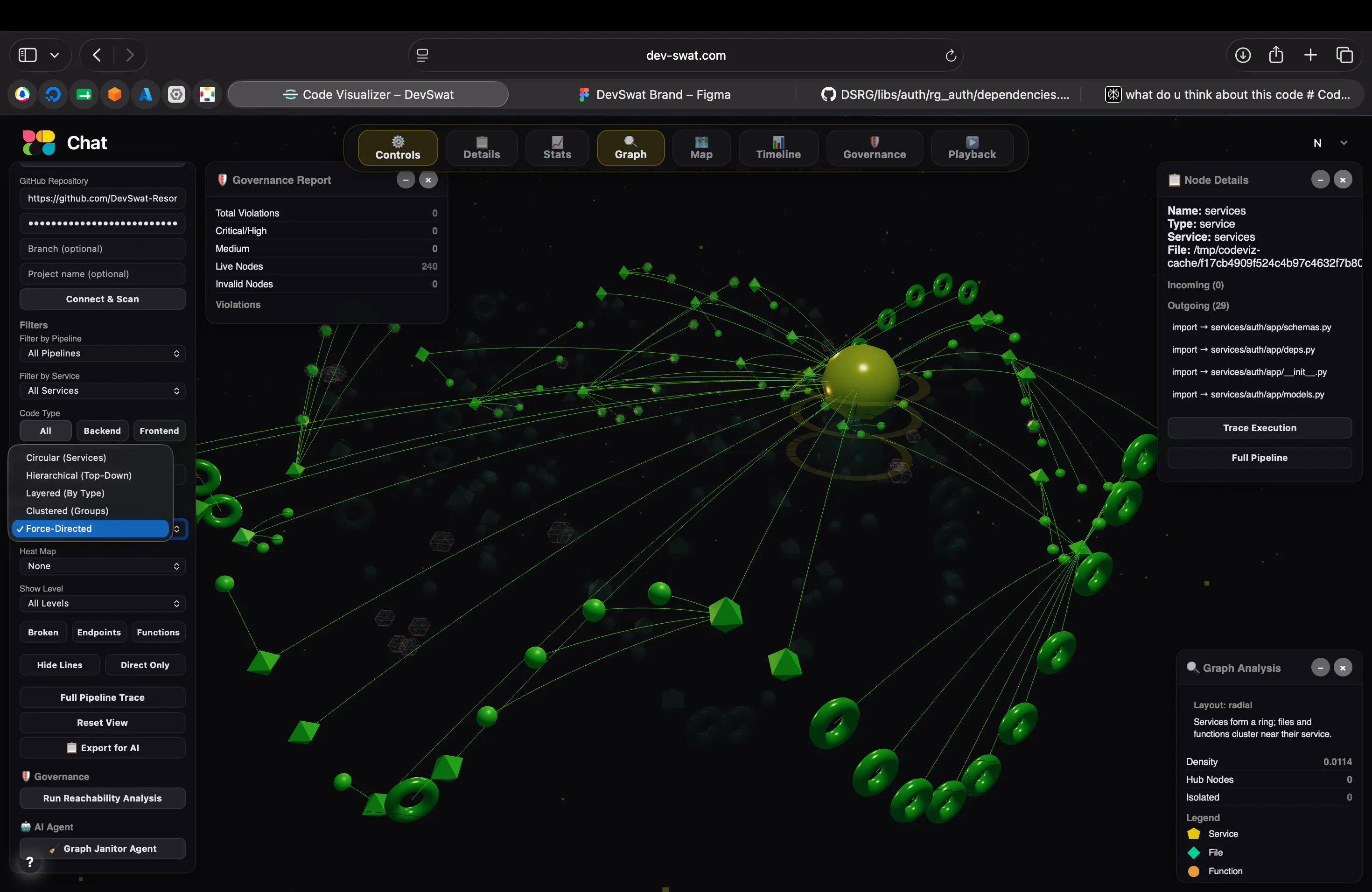Click the Project name (optional) field

coord(103,274)
